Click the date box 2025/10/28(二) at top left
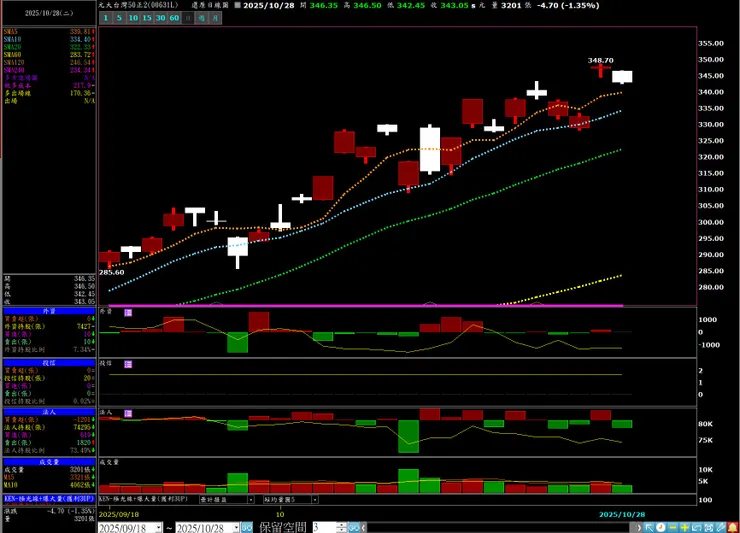 [49, 13]
